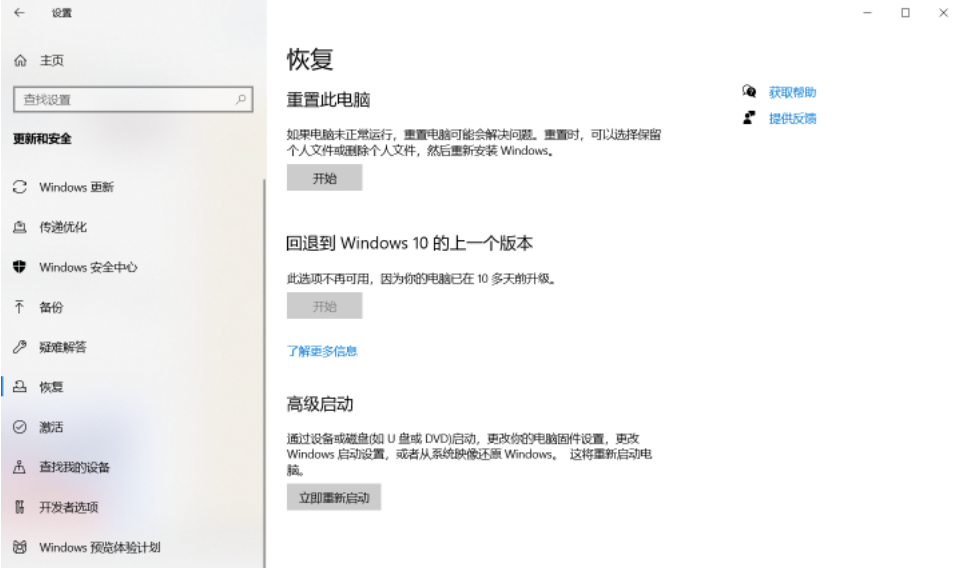Screen dimensions: 960x568
Task: Click the 回退到 Windows 10 的上一个版本 heading
Action: tap(410, 243)
